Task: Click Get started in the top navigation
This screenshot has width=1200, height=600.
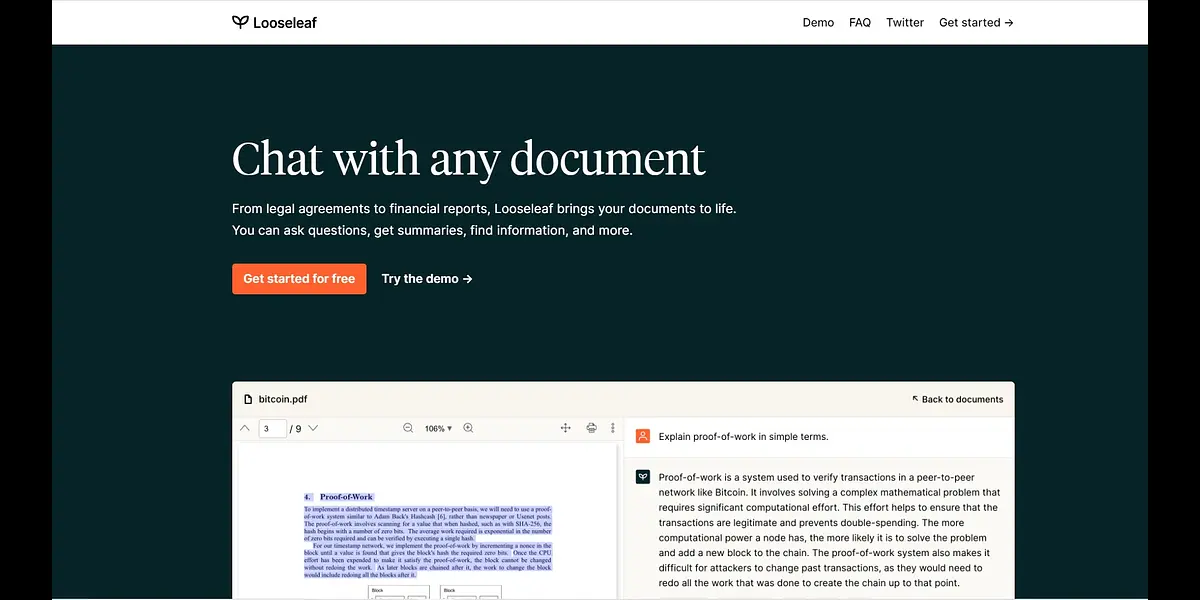Action: (976, 22)
